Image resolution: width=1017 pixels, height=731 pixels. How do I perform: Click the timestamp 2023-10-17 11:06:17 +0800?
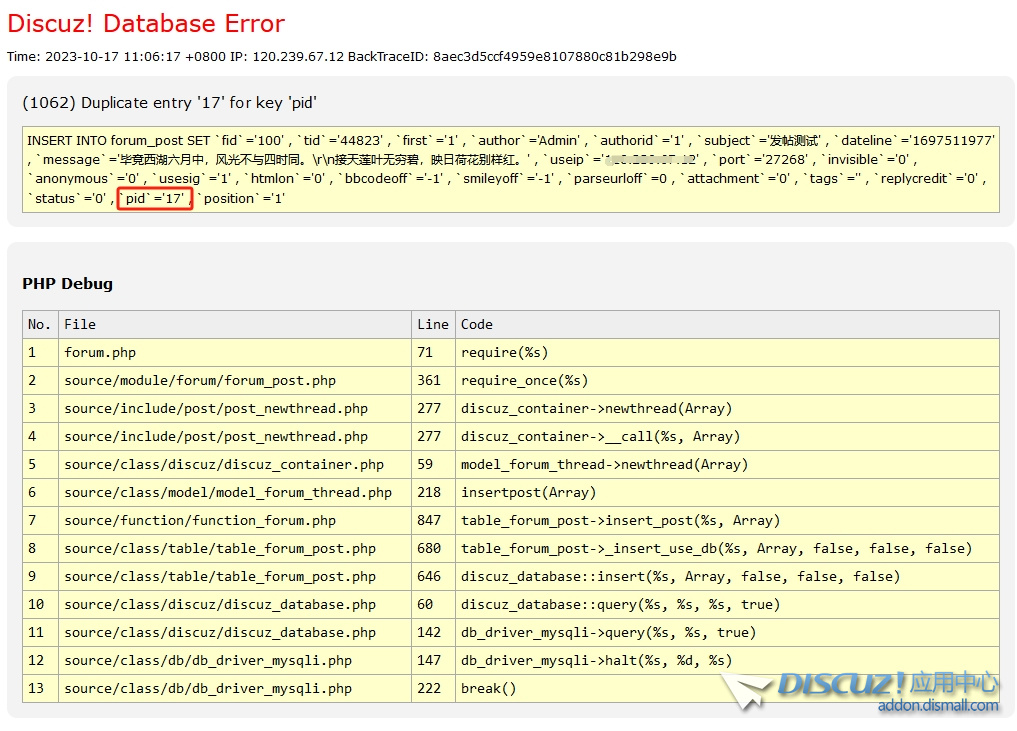tap(136, 56)
